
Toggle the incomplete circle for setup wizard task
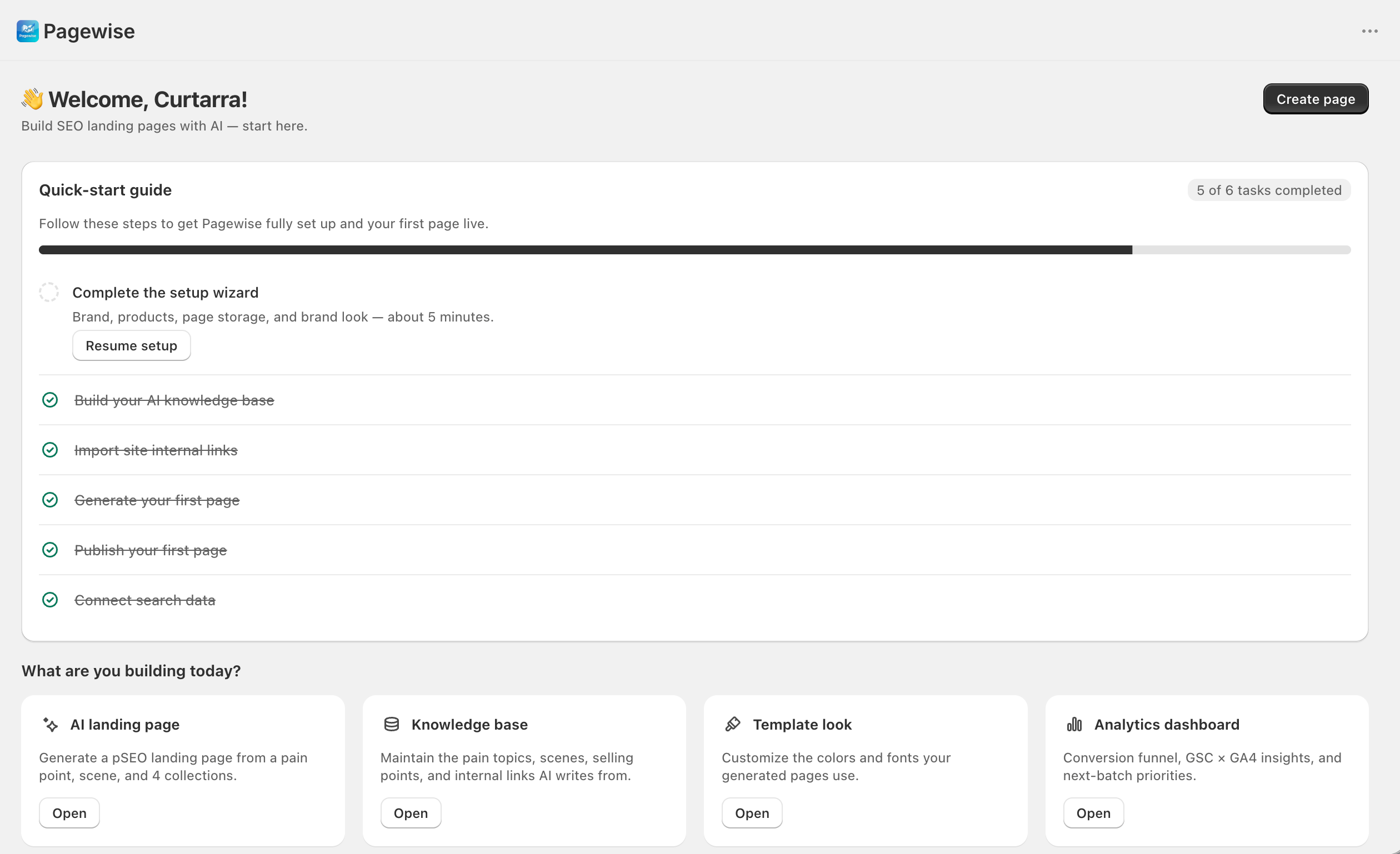click(x=49, y=292)
